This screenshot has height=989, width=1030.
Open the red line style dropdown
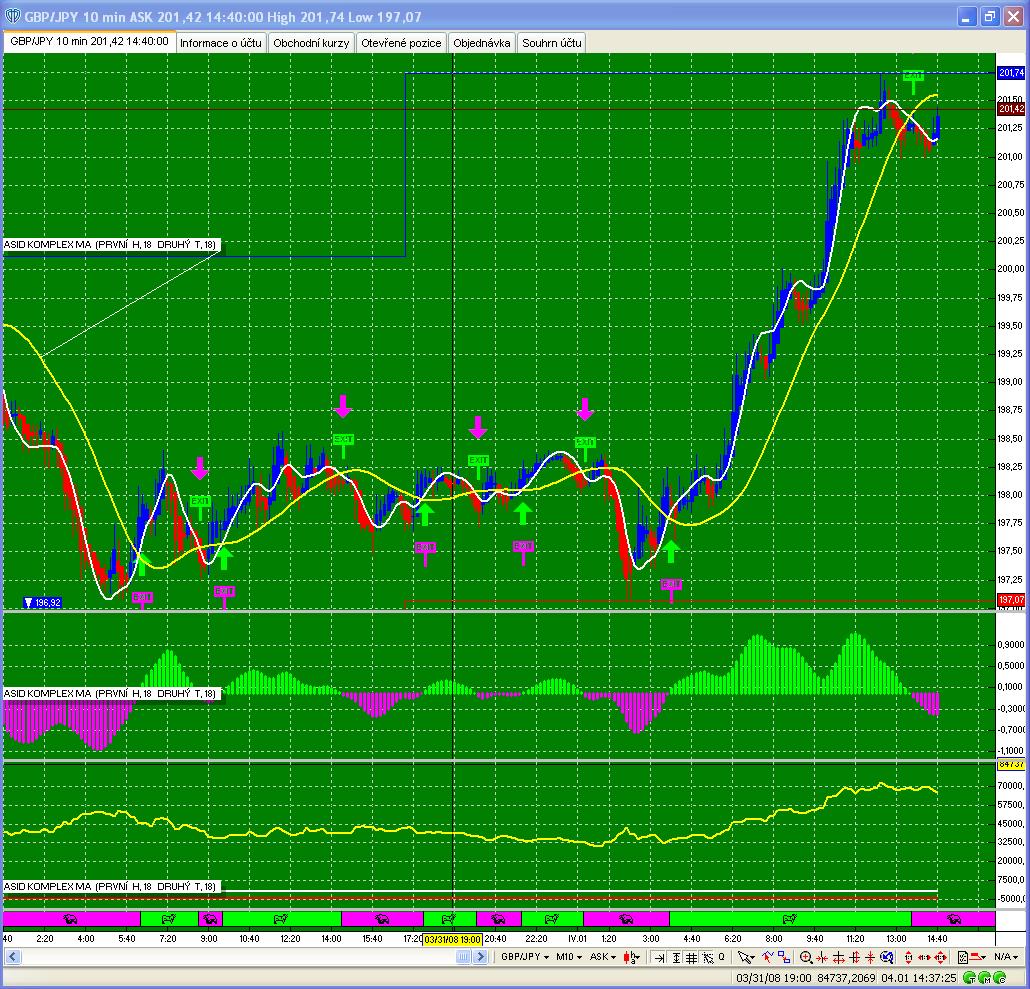(978, 957)
